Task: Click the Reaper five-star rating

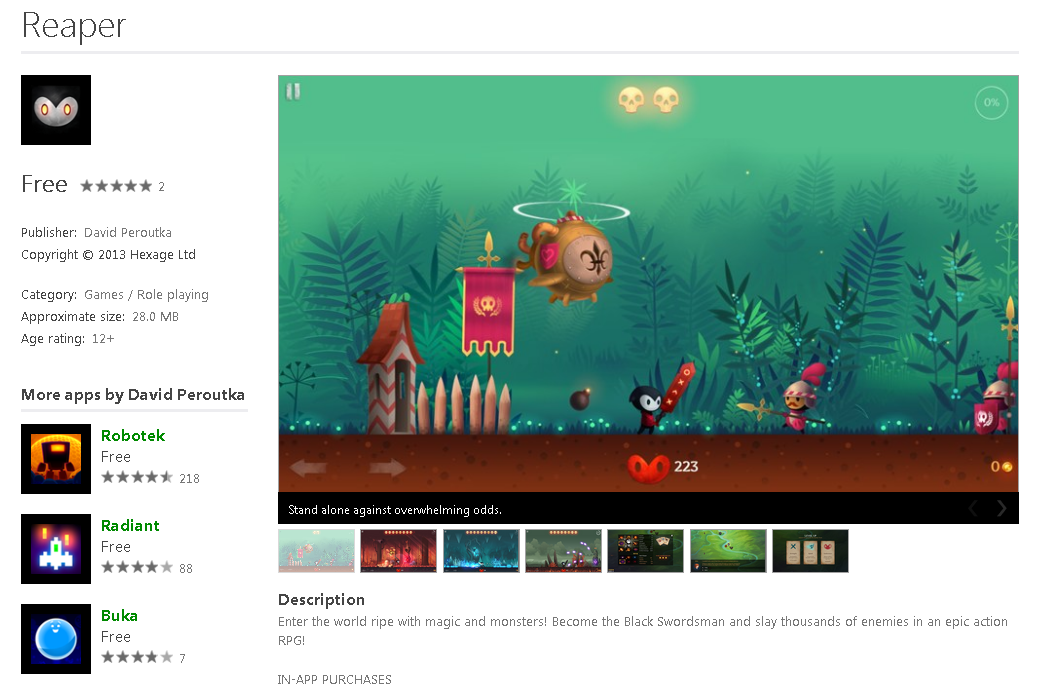Action: click(116, 186)
